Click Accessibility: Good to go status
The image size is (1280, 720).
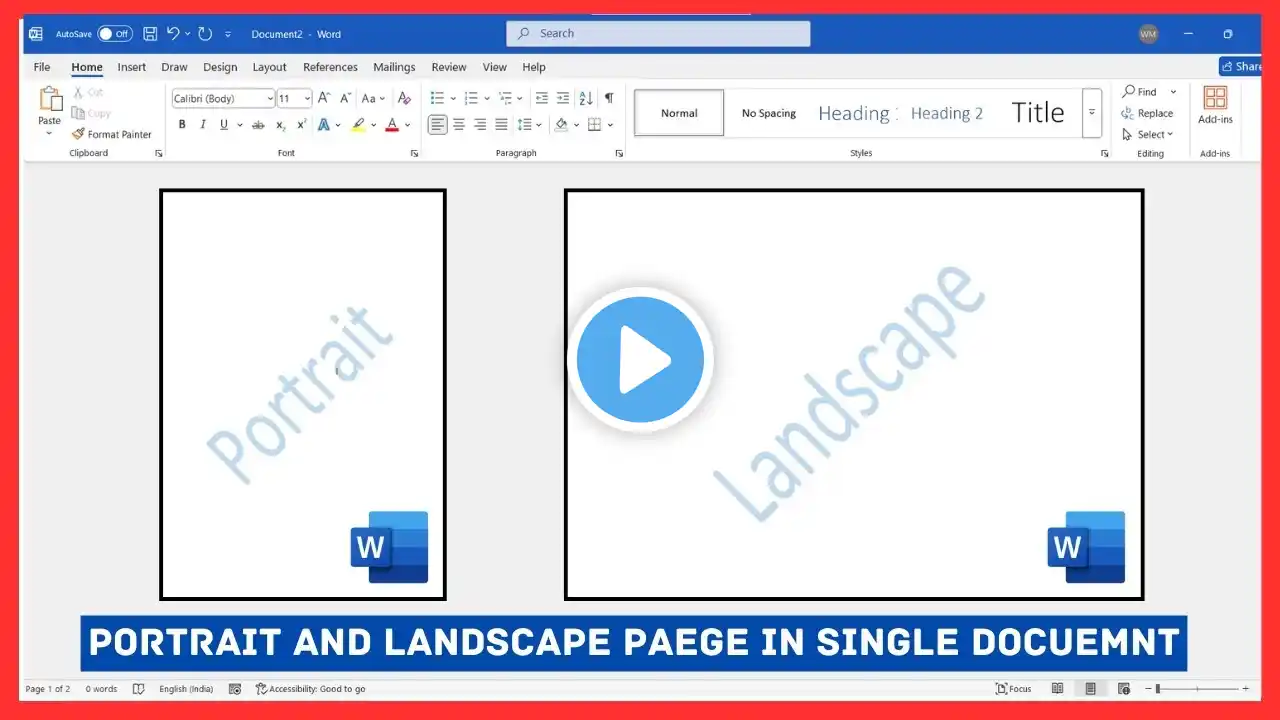[311, 689]
